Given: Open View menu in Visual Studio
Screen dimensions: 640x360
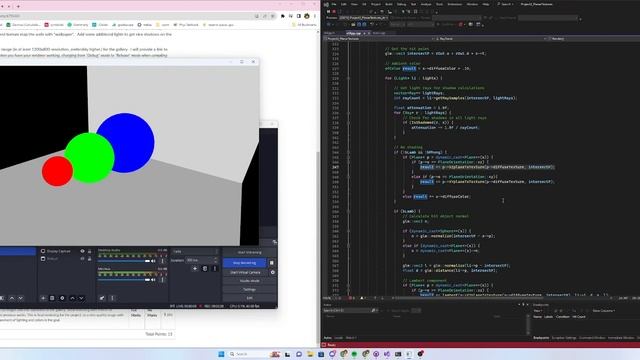Looking at the screenshot, I should pyautogui.click(x=354, y=4).
